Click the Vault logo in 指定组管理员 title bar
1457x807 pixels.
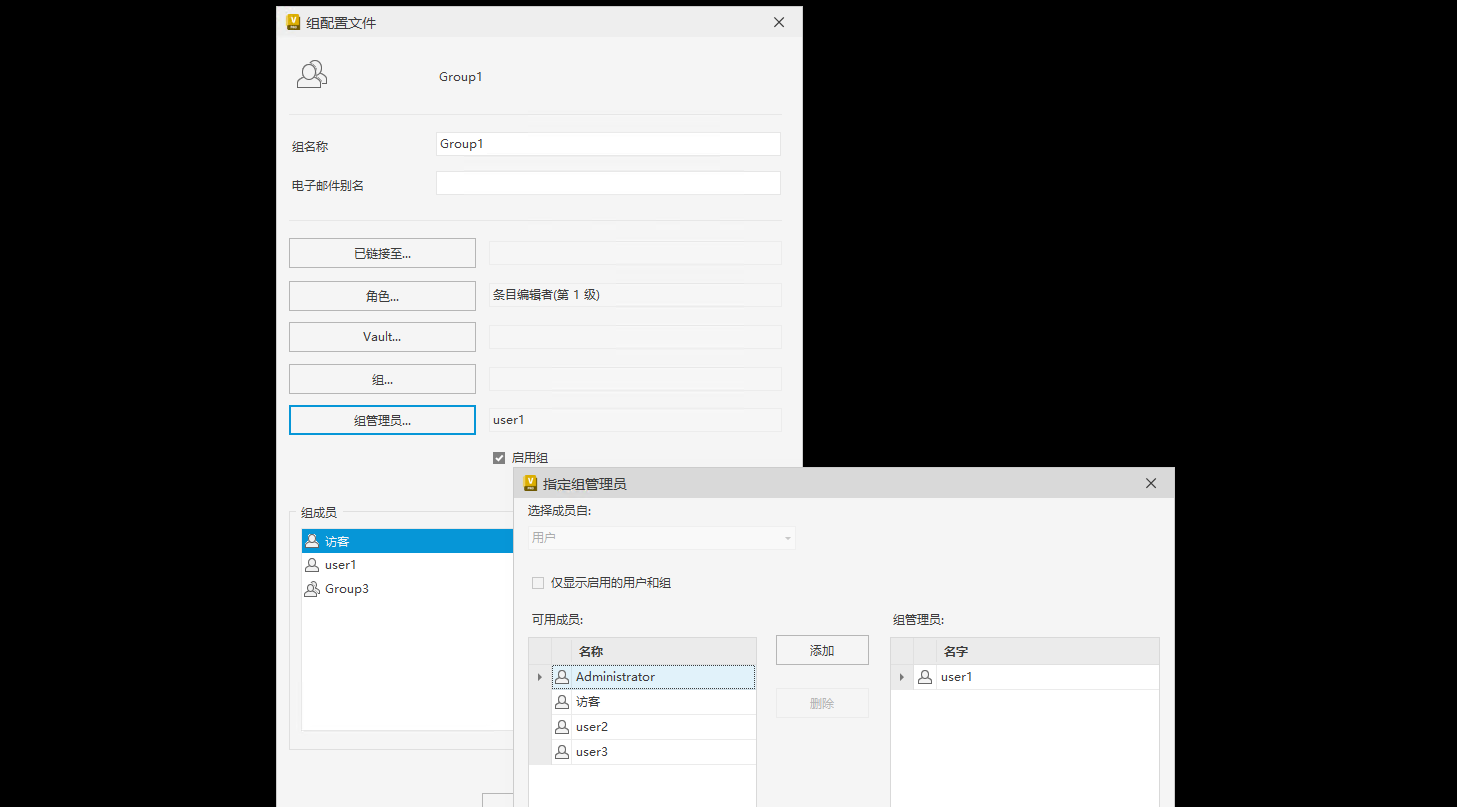tap(530, 483)
